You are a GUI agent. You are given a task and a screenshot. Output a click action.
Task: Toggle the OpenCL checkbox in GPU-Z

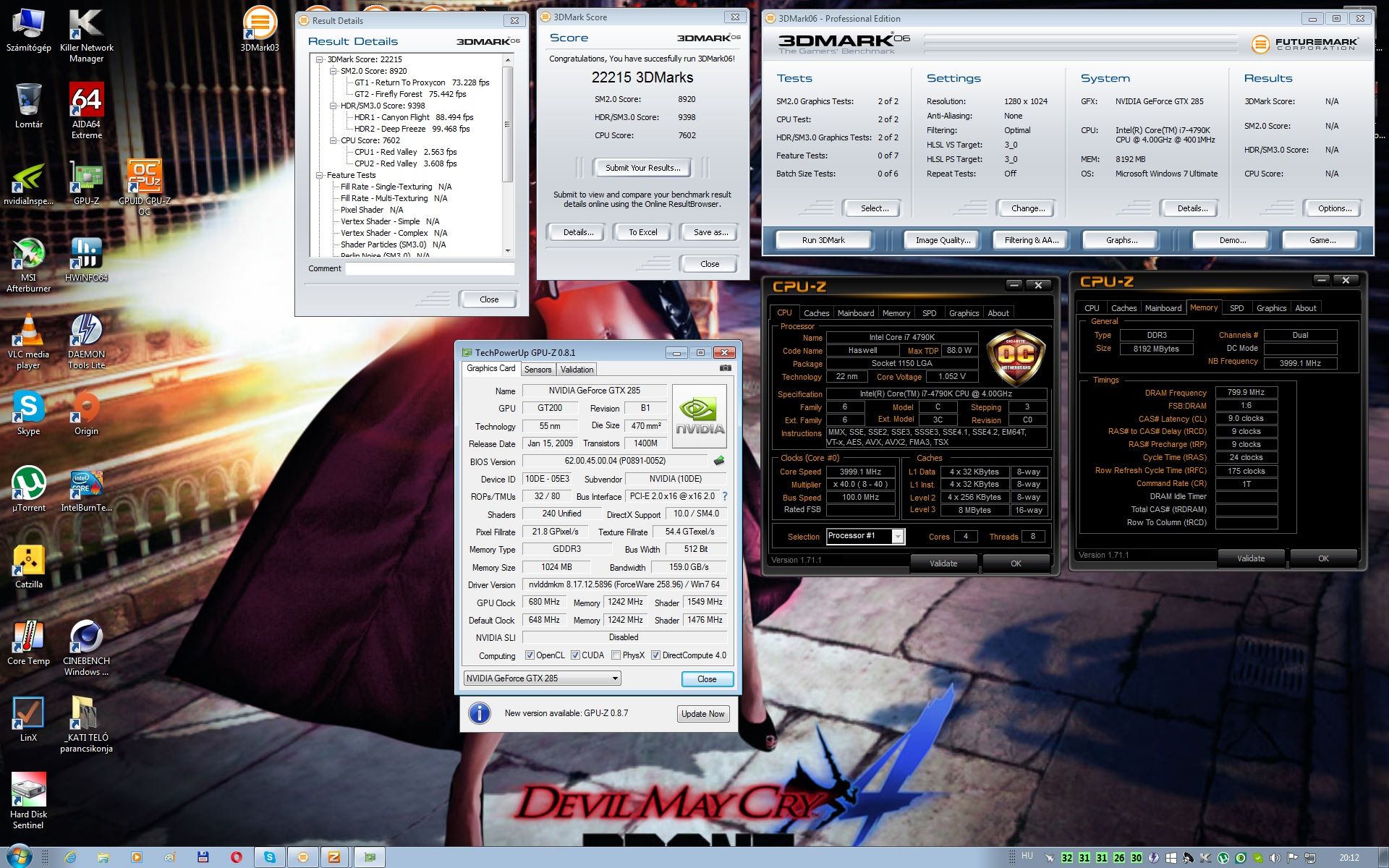coord(530,655)
